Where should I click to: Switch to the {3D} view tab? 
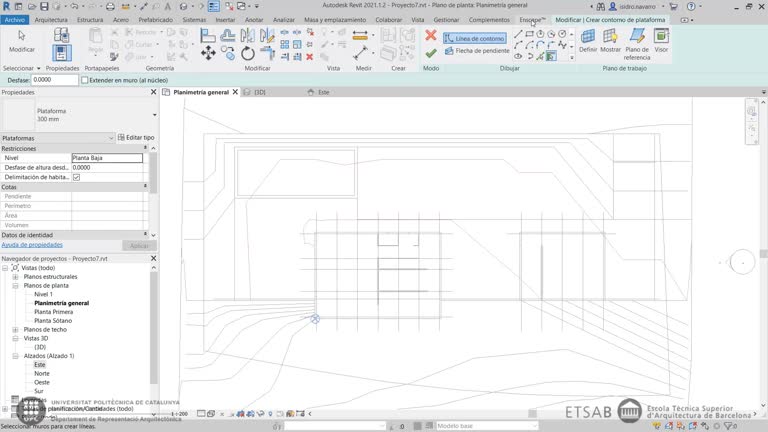tap(258, 92)
